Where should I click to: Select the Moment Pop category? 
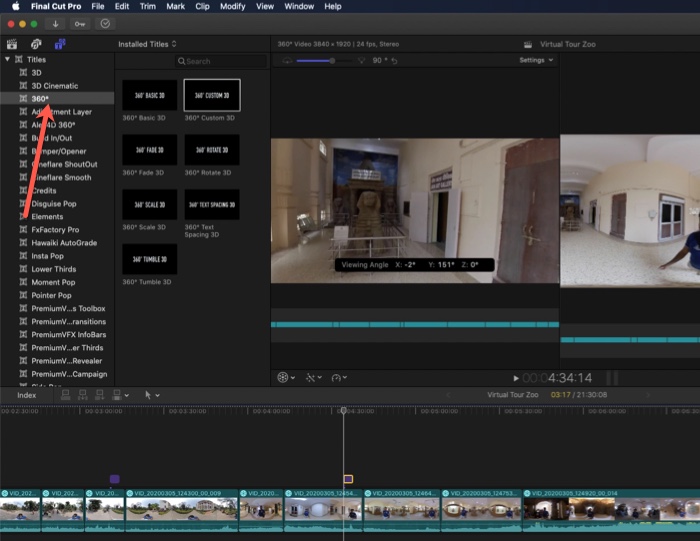[53, 282]
